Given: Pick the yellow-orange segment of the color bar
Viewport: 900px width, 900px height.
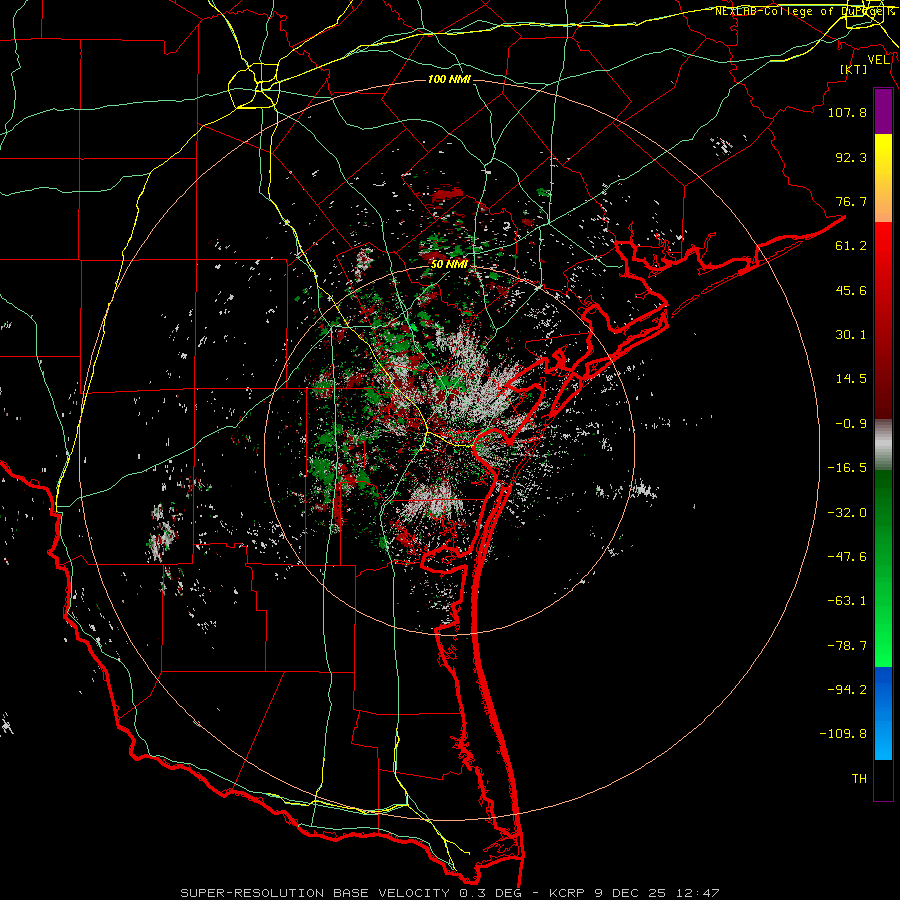Looking at the screenshot, I should click(x=883, y=178).
